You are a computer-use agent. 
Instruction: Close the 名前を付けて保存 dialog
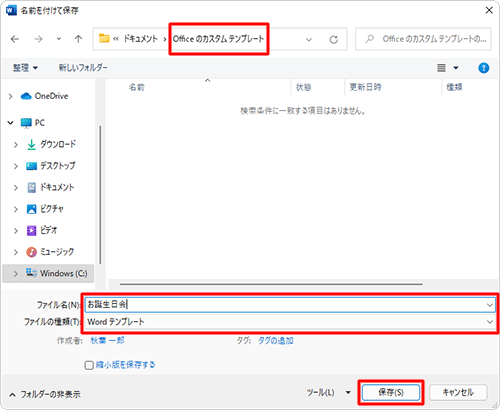(489, 10)
